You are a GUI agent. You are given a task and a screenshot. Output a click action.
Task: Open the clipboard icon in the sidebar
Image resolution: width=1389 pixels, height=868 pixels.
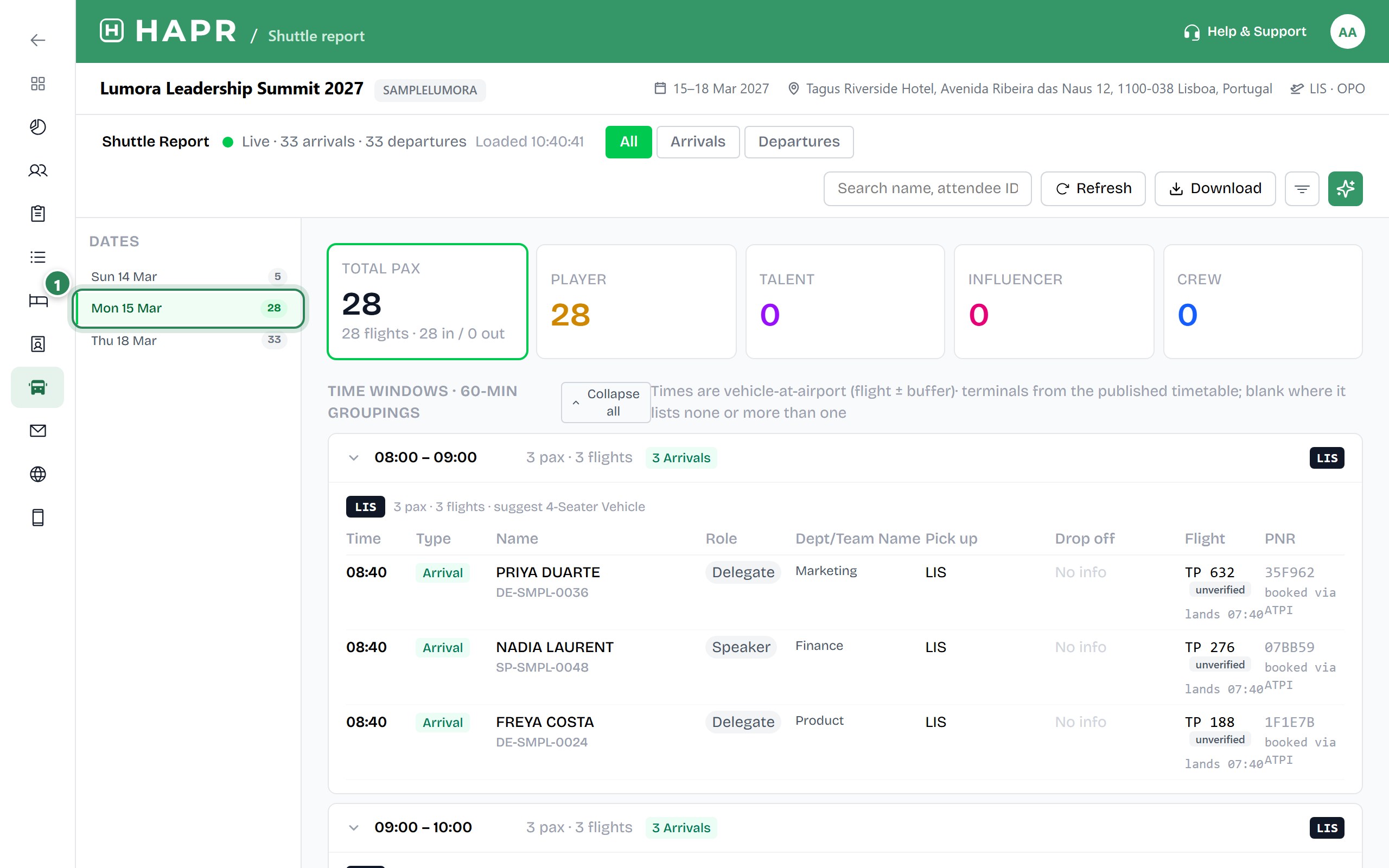[x=38, y=214]
